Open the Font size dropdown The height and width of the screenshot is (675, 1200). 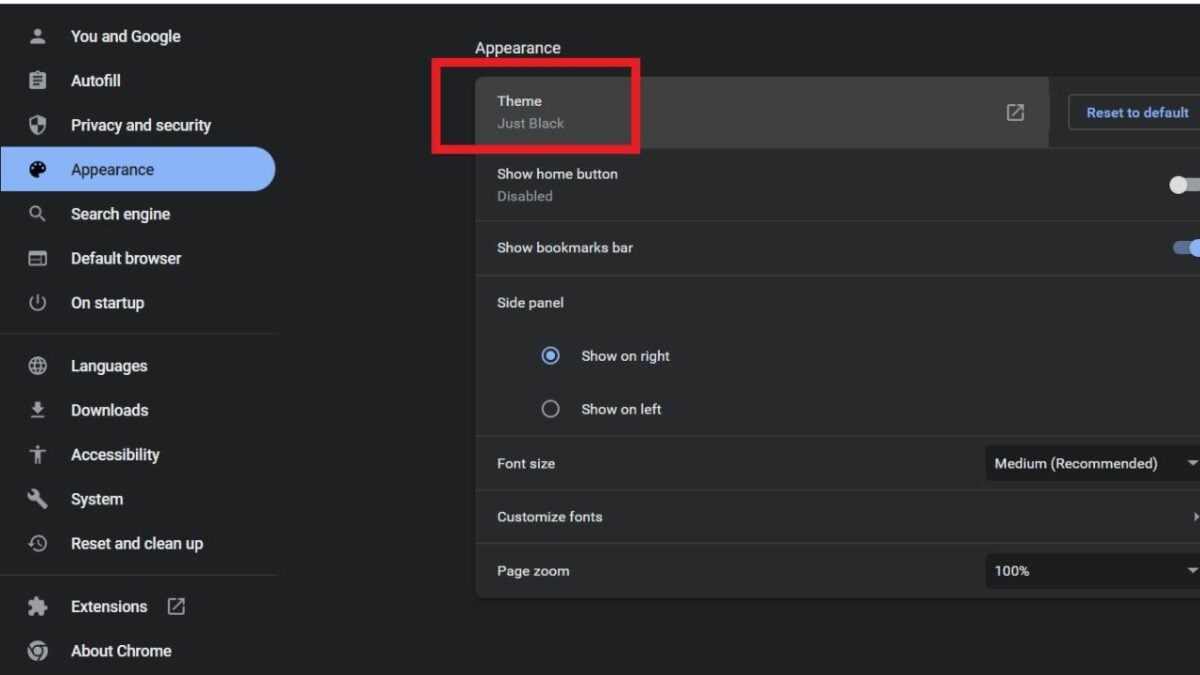coord(1090,463)
